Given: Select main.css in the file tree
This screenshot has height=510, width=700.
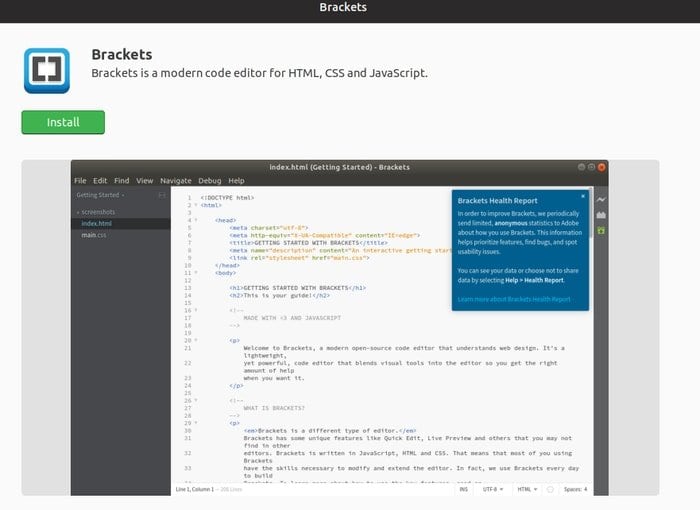Looking at the screenshot, I should tap(94, 235).
